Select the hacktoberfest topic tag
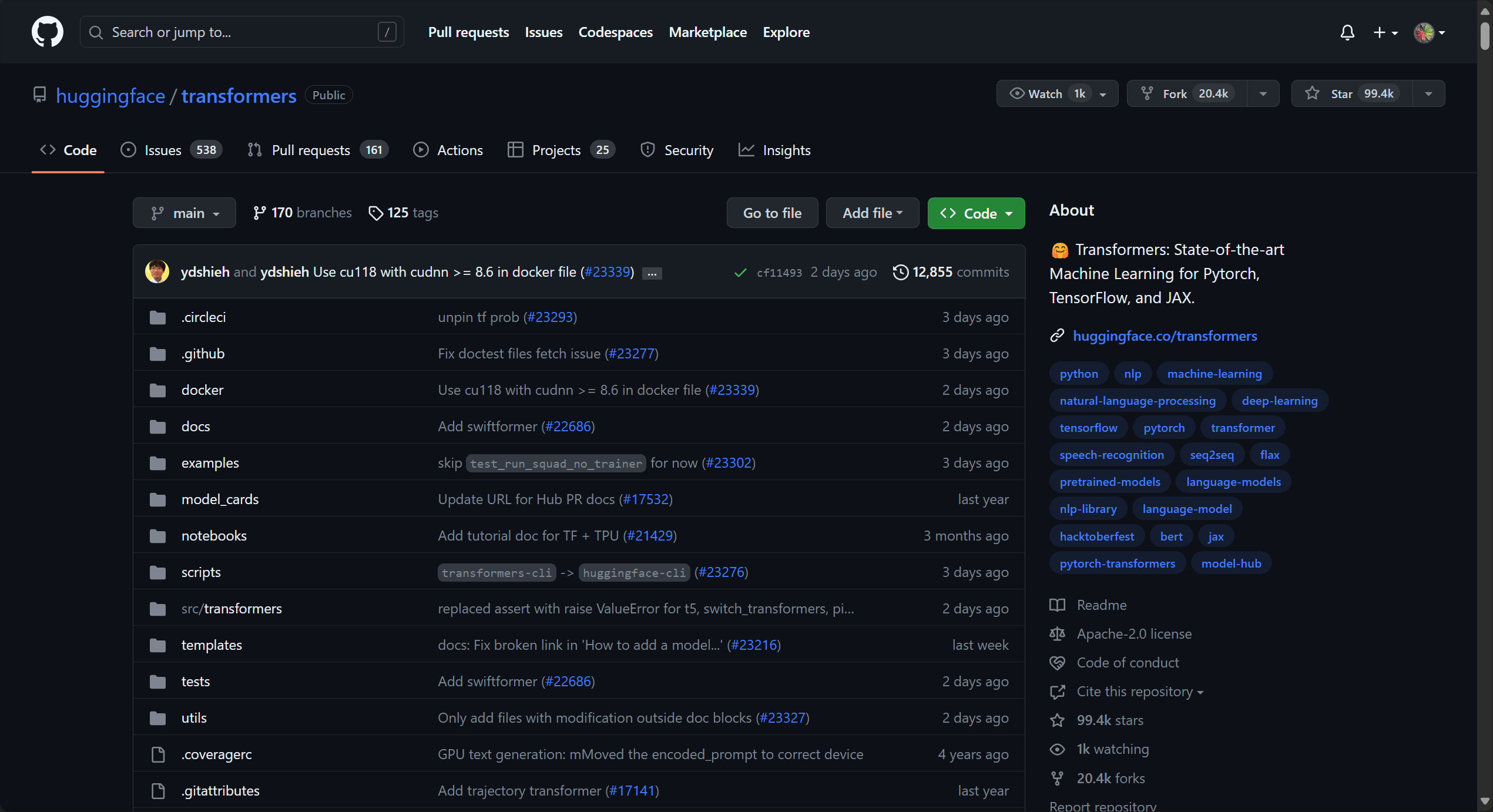 pos(1096,536)
